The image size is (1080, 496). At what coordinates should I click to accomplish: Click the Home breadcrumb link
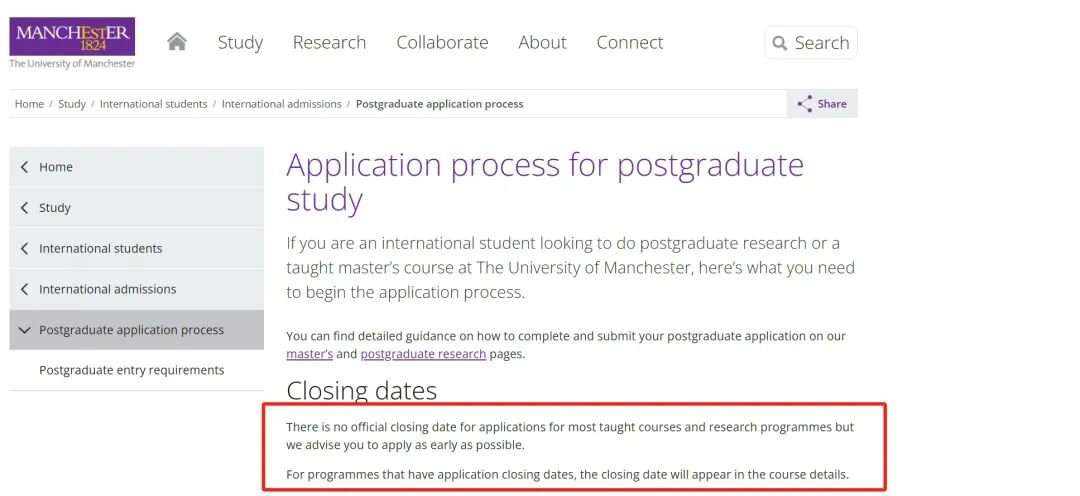(x=29, y=104)
